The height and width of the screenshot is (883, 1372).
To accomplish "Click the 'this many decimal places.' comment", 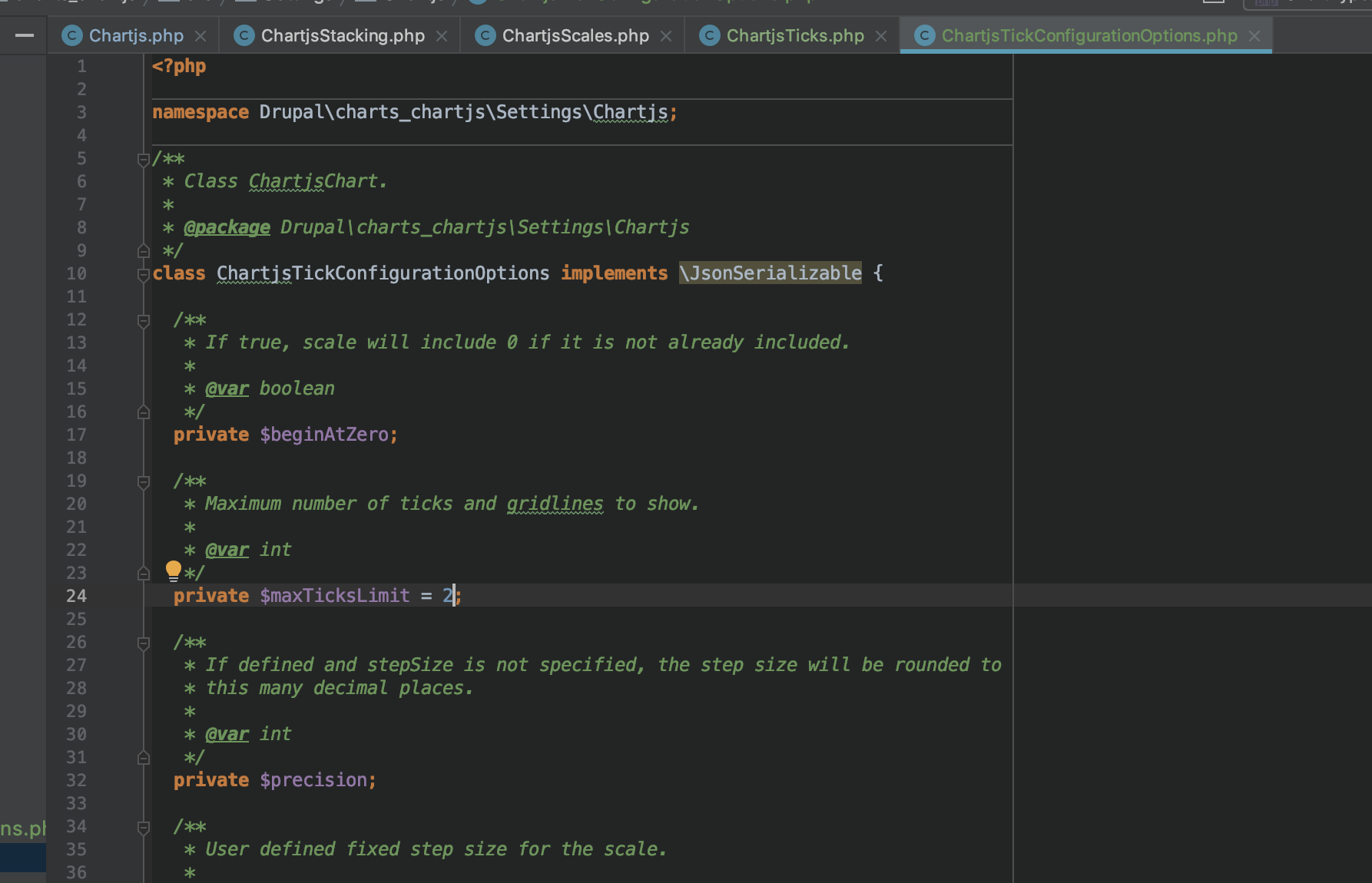I will coord(340,687).
